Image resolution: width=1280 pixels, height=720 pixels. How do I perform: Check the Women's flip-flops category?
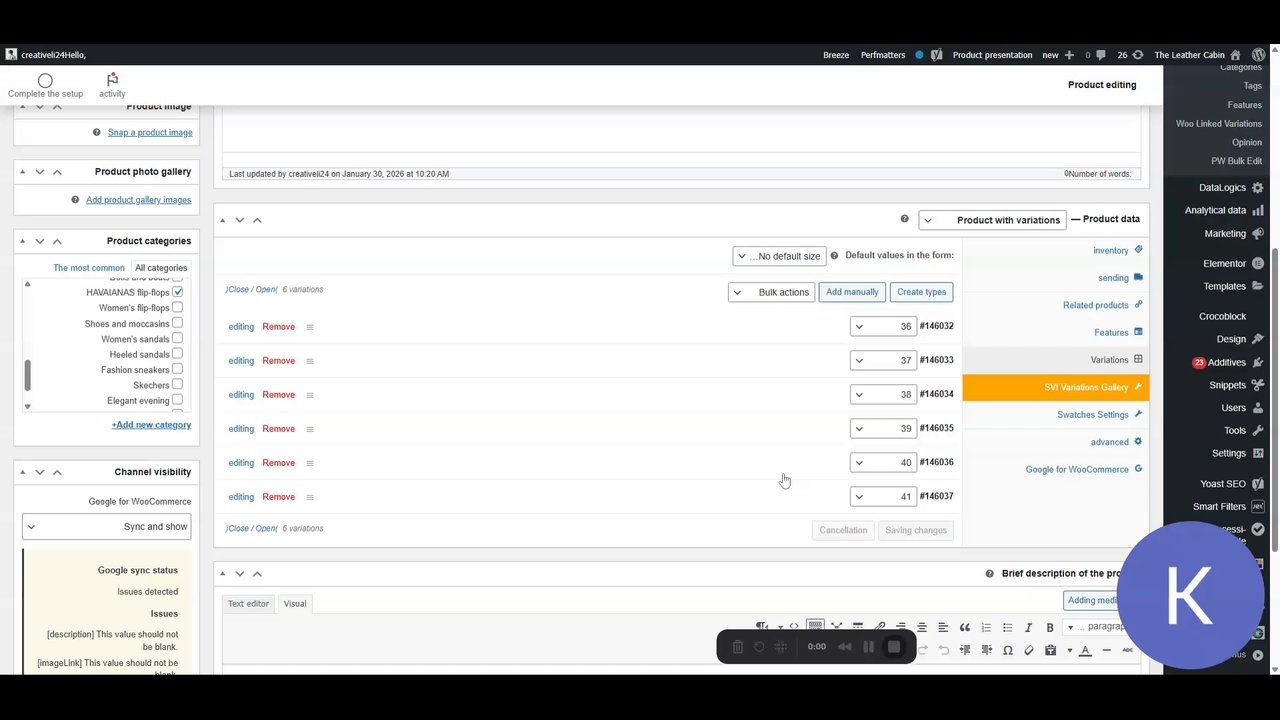point(177,307)
